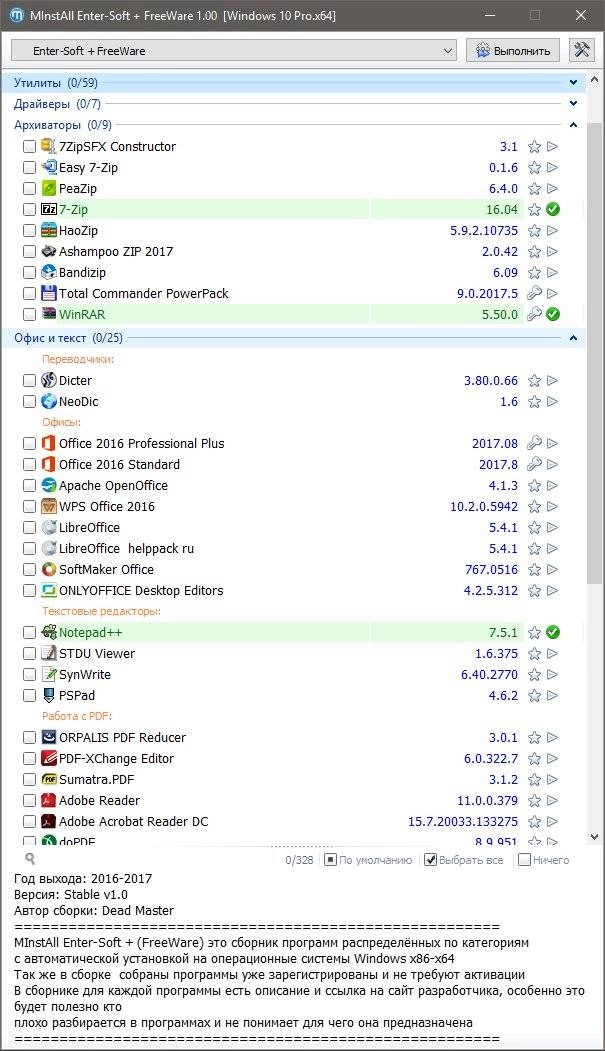Select the HaoZip entry name
The height and width of the screenshot is (1051, 605).
[78, 231]
